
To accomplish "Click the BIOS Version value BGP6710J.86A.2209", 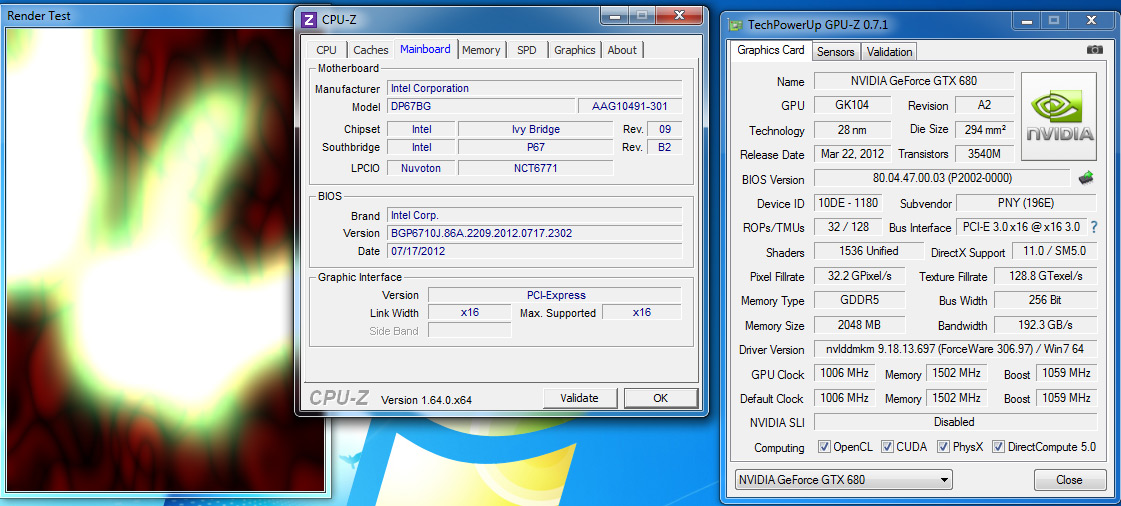I will (x=534, y=233).
